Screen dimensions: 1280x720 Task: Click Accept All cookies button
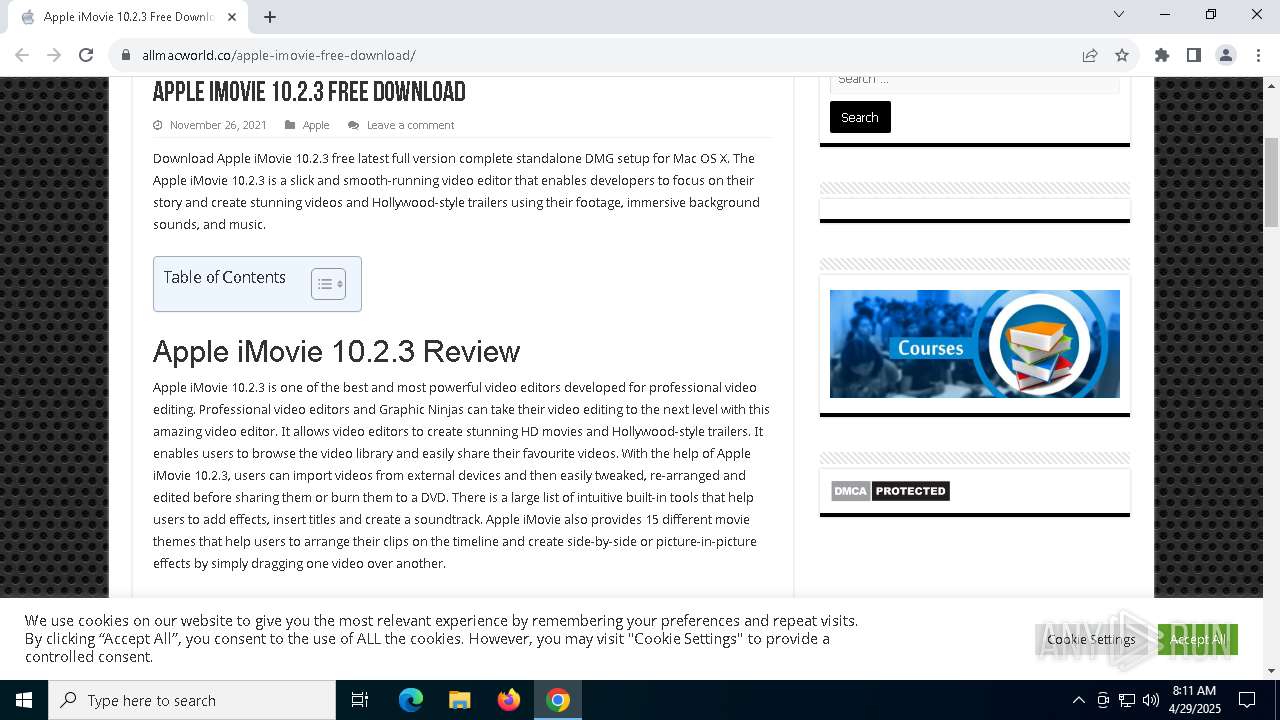[x=1198, y=639]
